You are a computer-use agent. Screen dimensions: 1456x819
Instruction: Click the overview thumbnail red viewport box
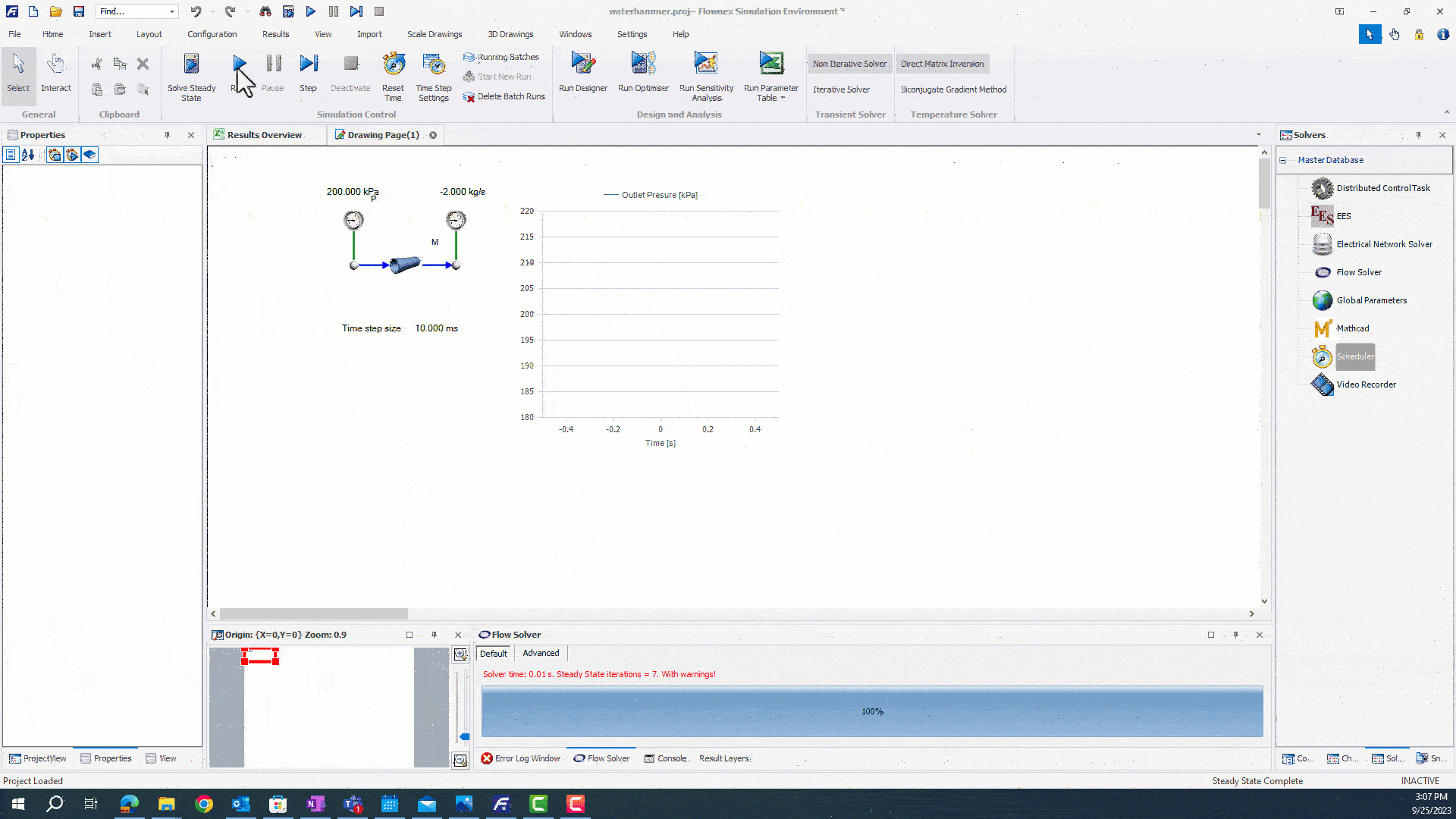click(x=260, y=657)
